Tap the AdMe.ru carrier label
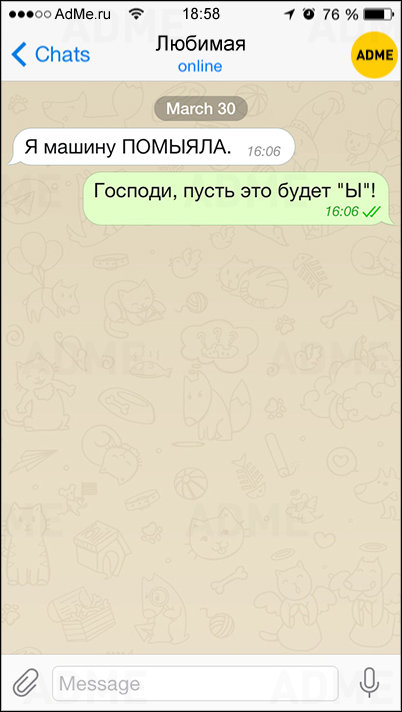 82,14
